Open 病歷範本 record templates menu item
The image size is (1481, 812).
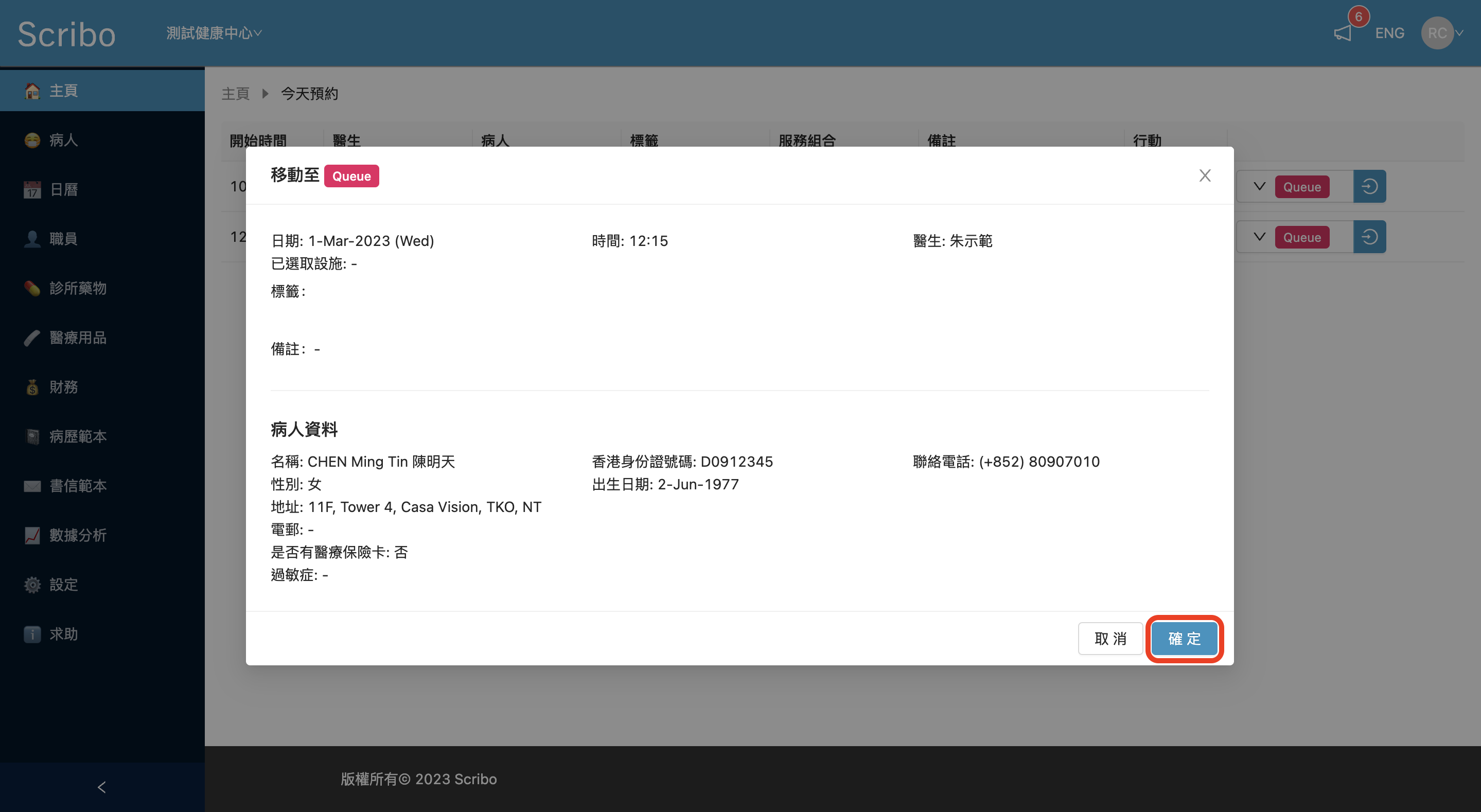pos(78,436)
